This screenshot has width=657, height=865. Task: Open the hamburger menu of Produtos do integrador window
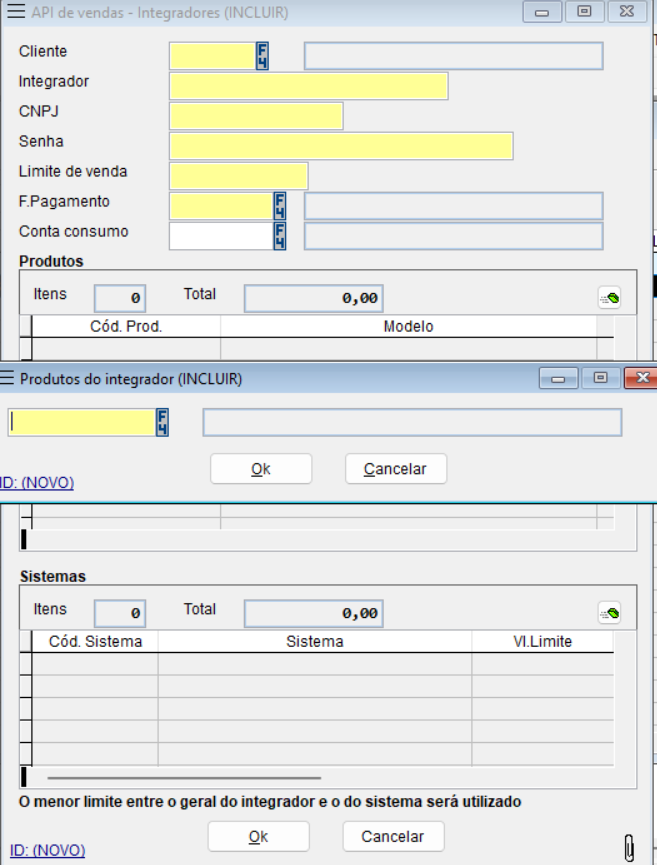7,378
